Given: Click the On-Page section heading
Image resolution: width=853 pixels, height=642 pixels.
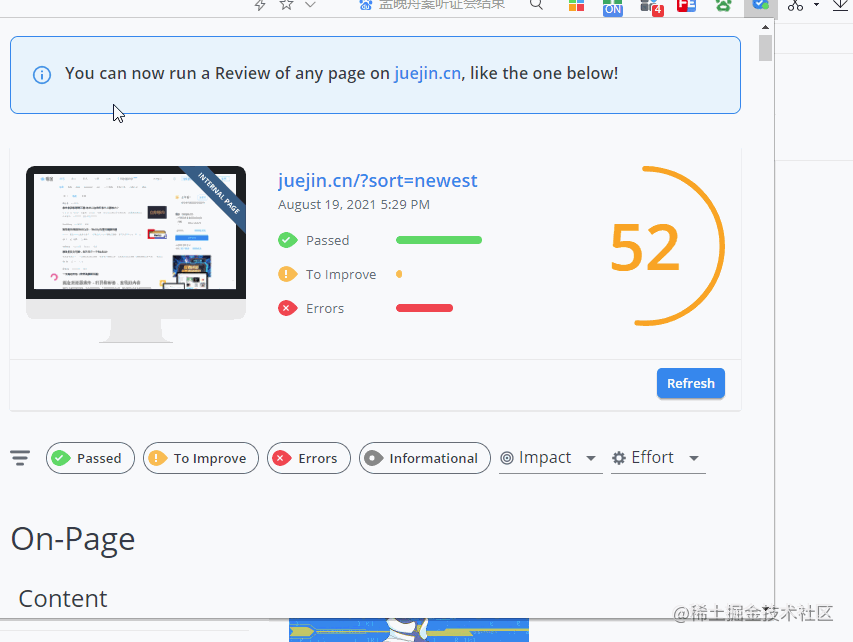Looking at the screenshot, I should click(x=73, y=540).
